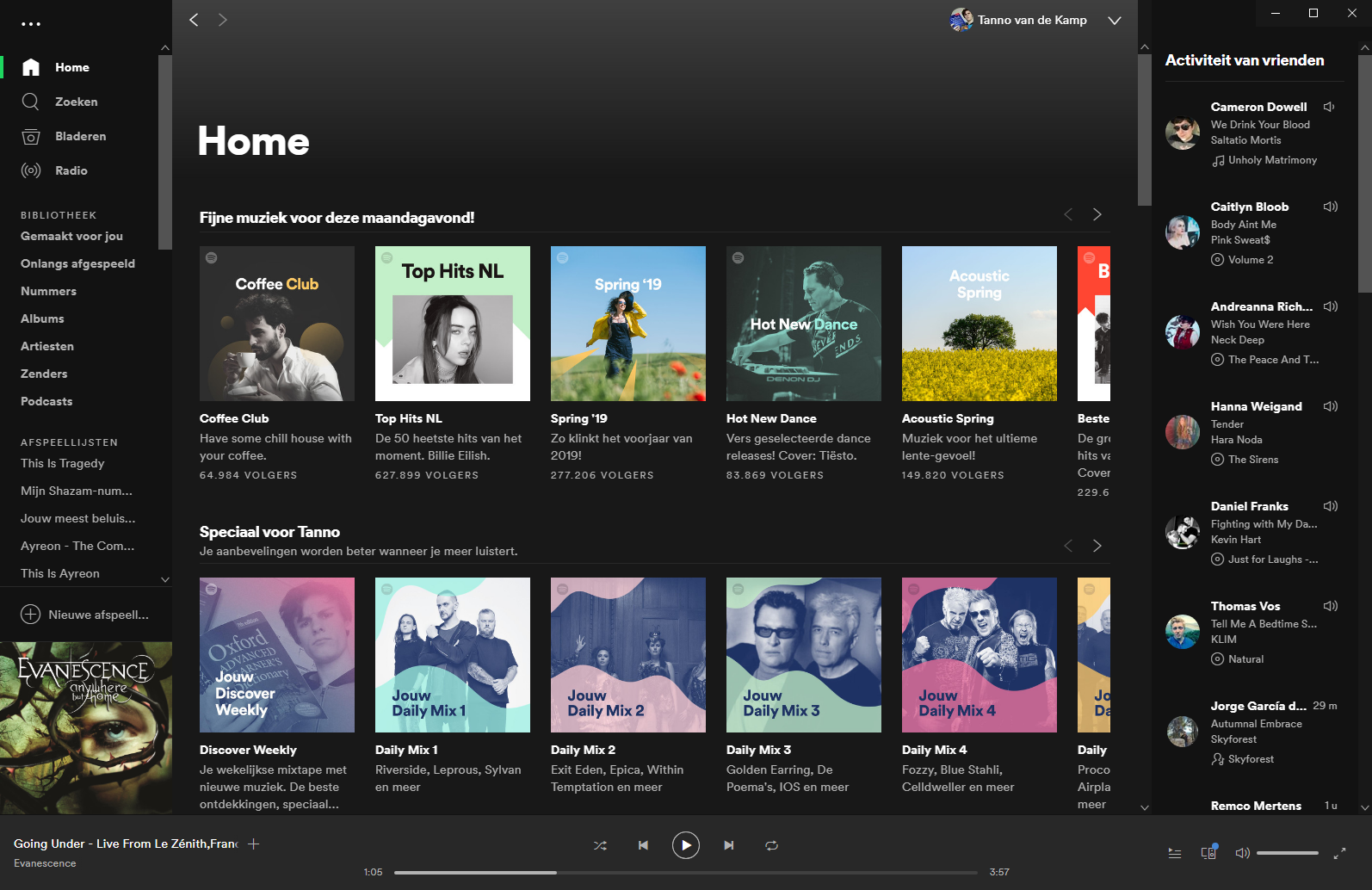This screenshot has width=1372, height=890.
Task: Open Daily Mix 1 cover
Action: point(453,655)
